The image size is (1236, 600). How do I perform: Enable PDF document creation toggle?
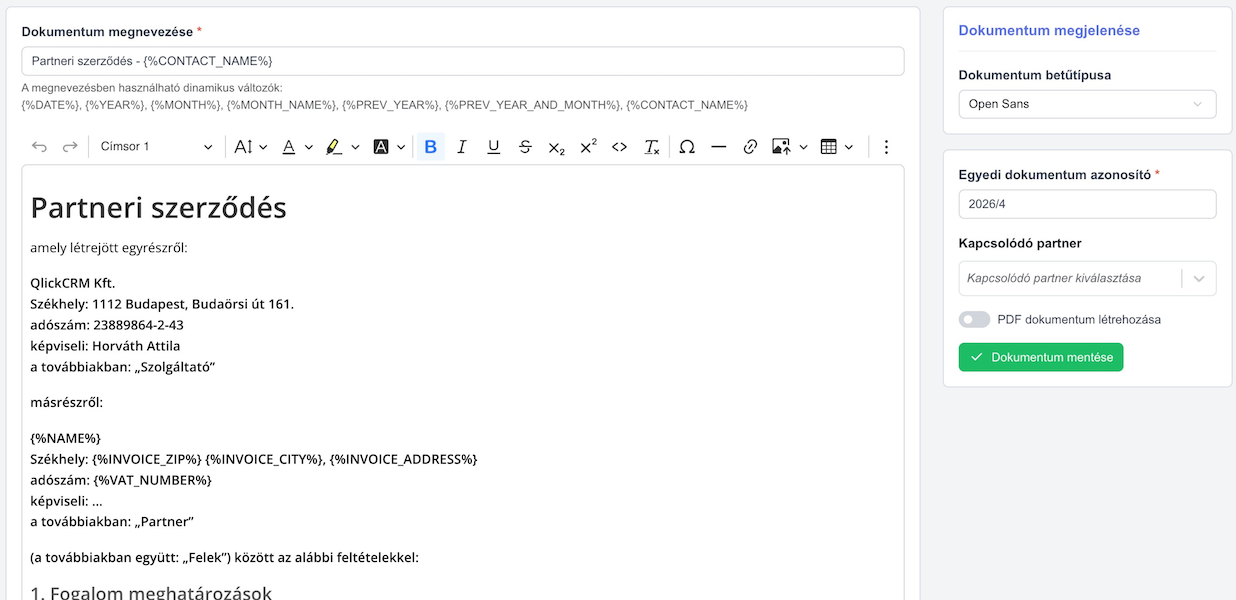[x=974, y=320]
